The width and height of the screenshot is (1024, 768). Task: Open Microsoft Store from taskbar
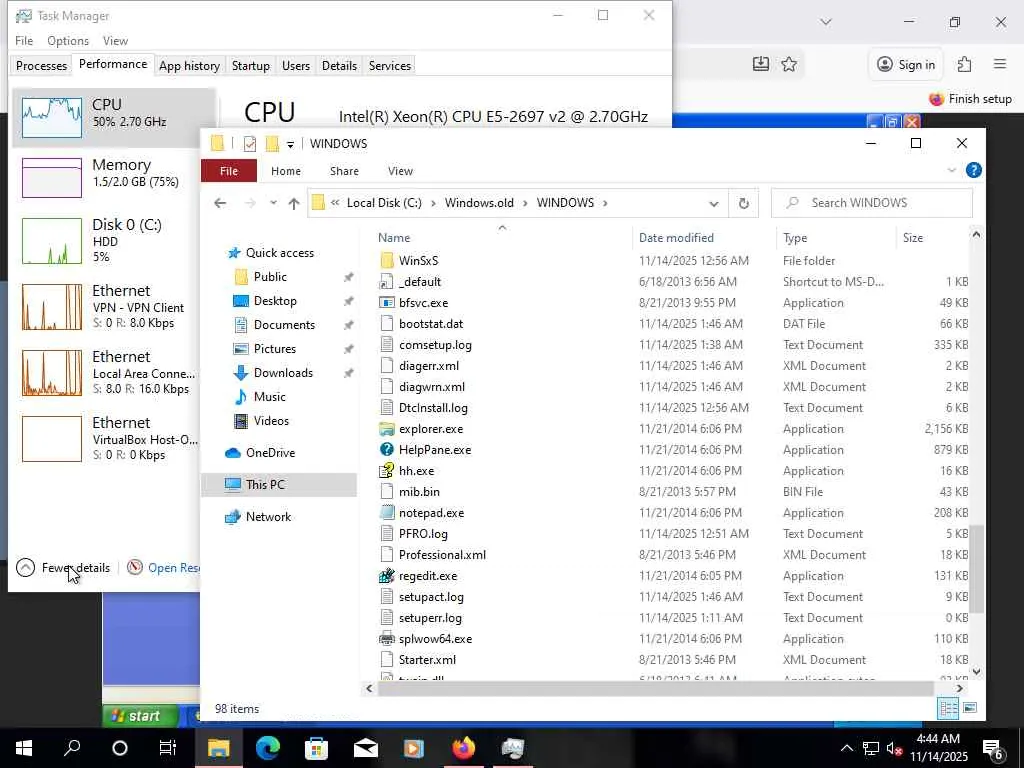click(316, 748)
